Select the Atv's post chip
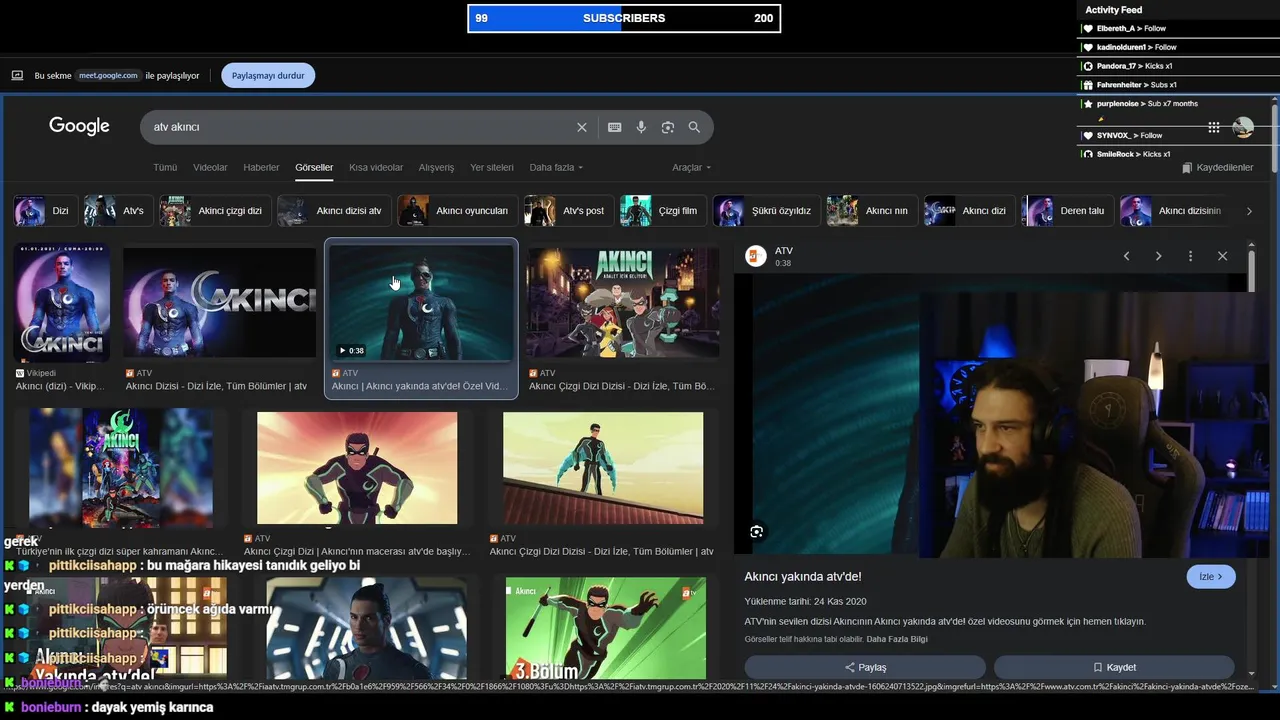Viewport: 1280px width, 720px height. pyautogui.click(x=568, y=211)
